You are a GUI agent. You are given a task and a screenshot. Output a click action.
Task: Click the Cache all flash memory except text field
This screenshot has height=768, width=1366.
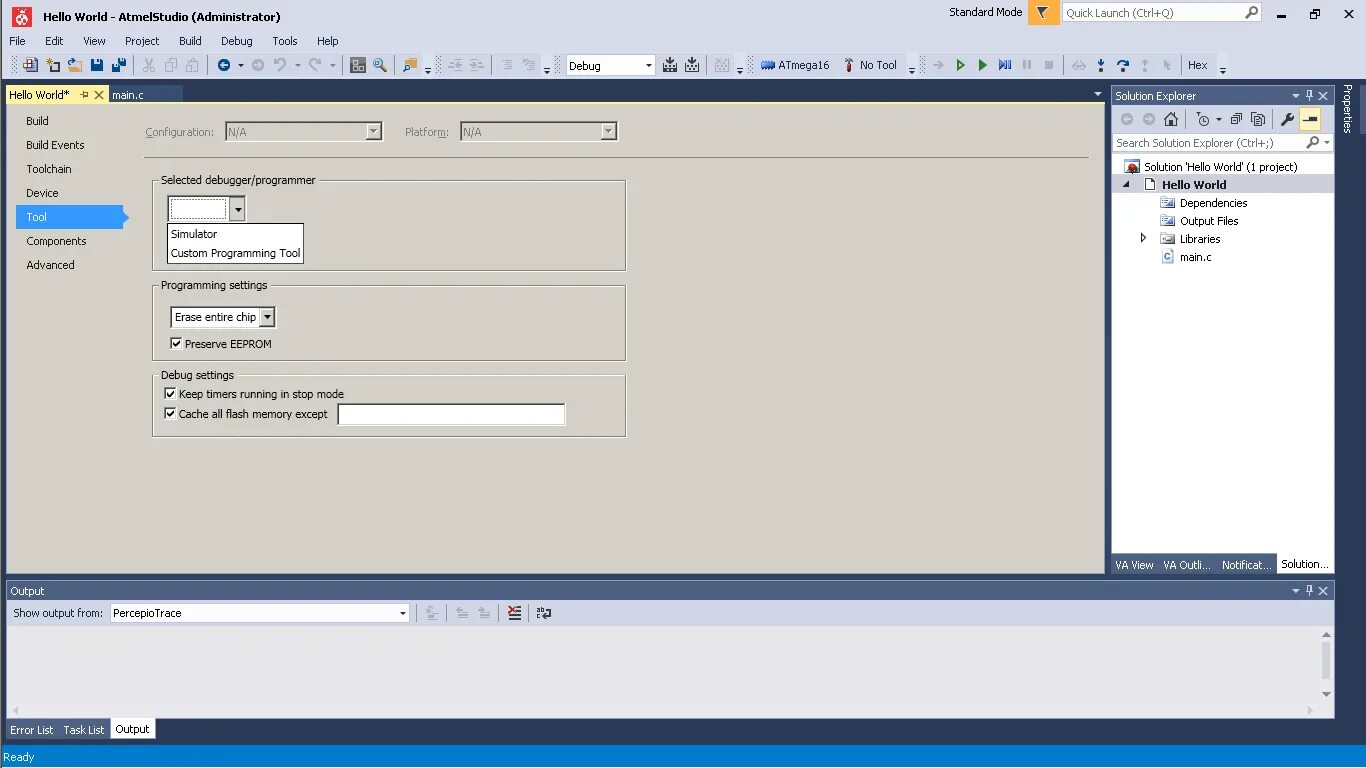(x=451, y=414)
